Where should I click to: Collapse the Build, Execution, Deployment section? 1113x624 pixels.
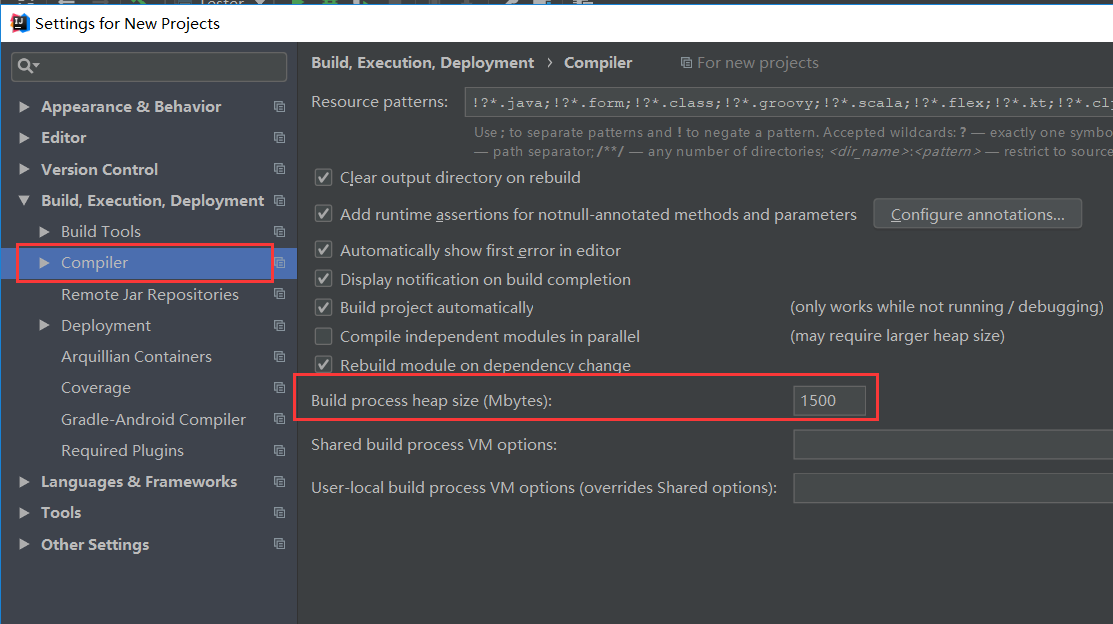pyautogui.click(x=25, y=201)
